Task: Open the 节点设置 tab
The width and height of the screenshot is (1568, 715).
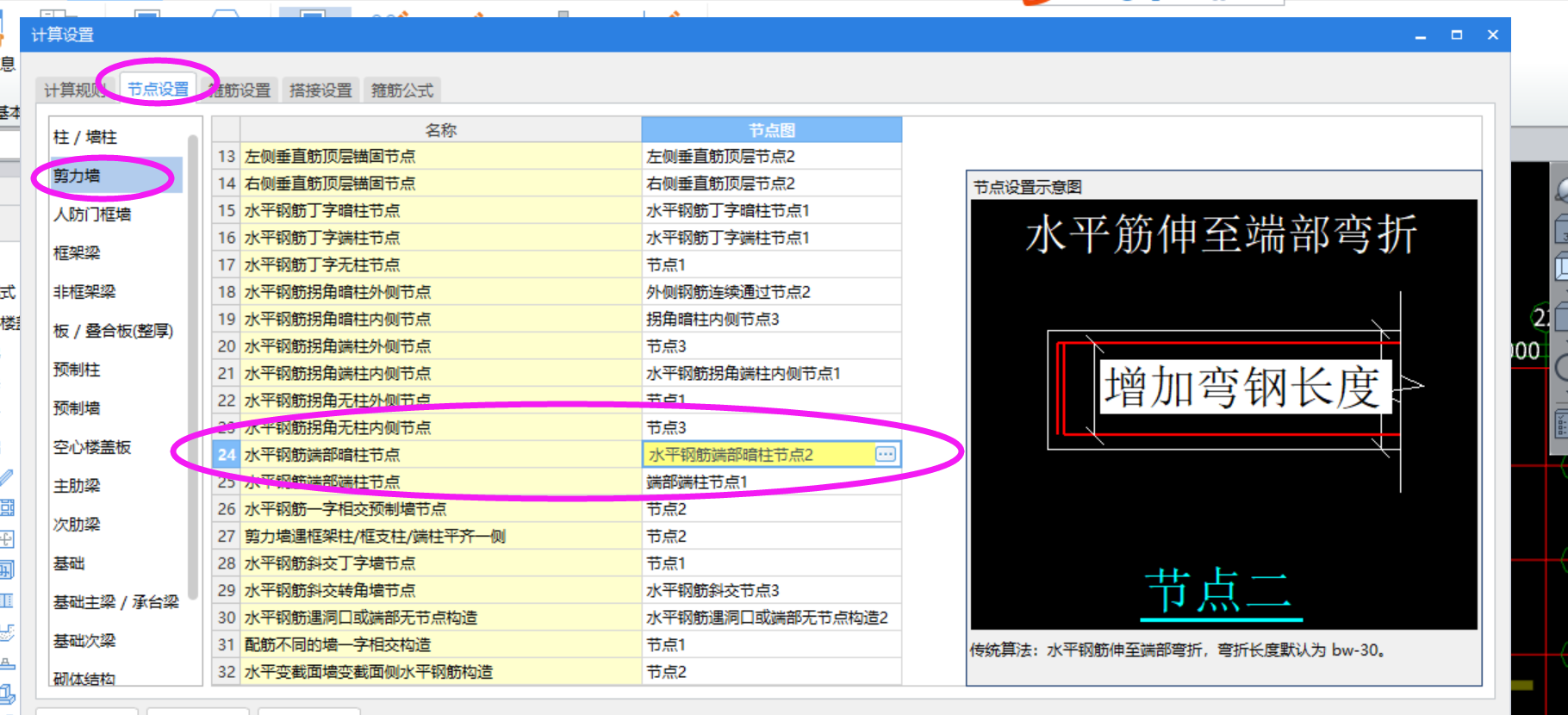Action: pyautogui.click(x=158, y=89)
